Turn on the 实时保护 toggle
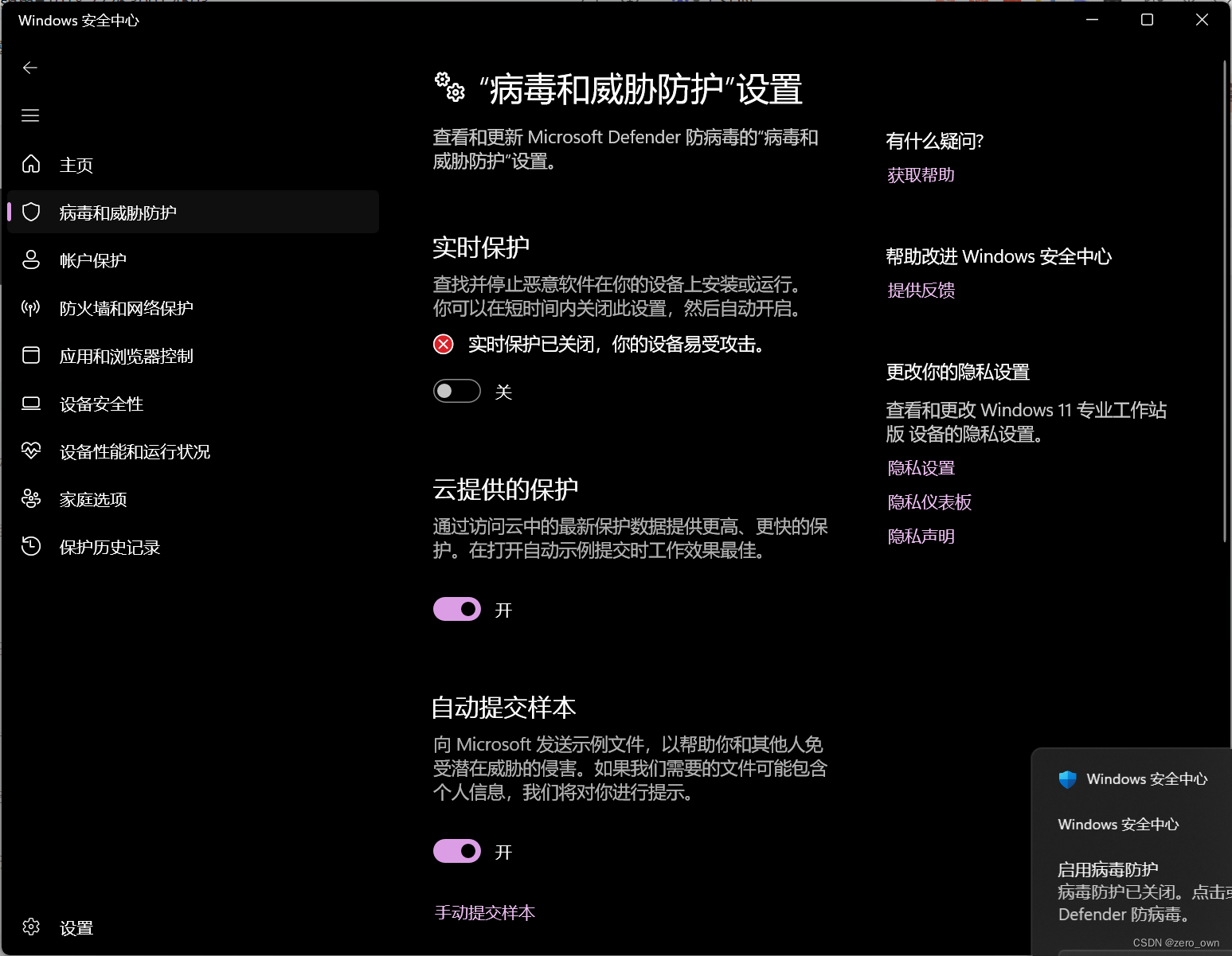Image resolution: width=1232 pixels, height=956 pixels. 457,391
